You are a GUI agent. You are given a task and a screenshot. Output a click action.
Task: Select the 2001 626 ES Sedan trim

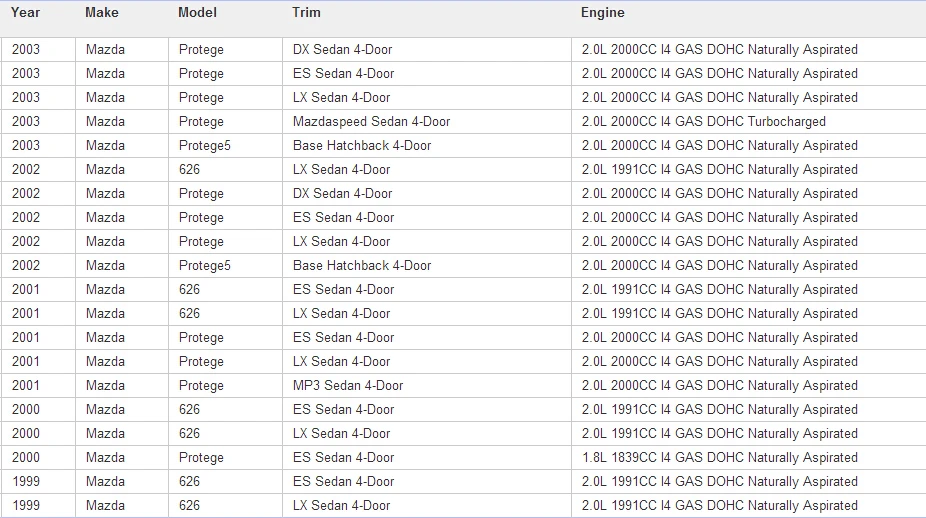coord(427,289)
